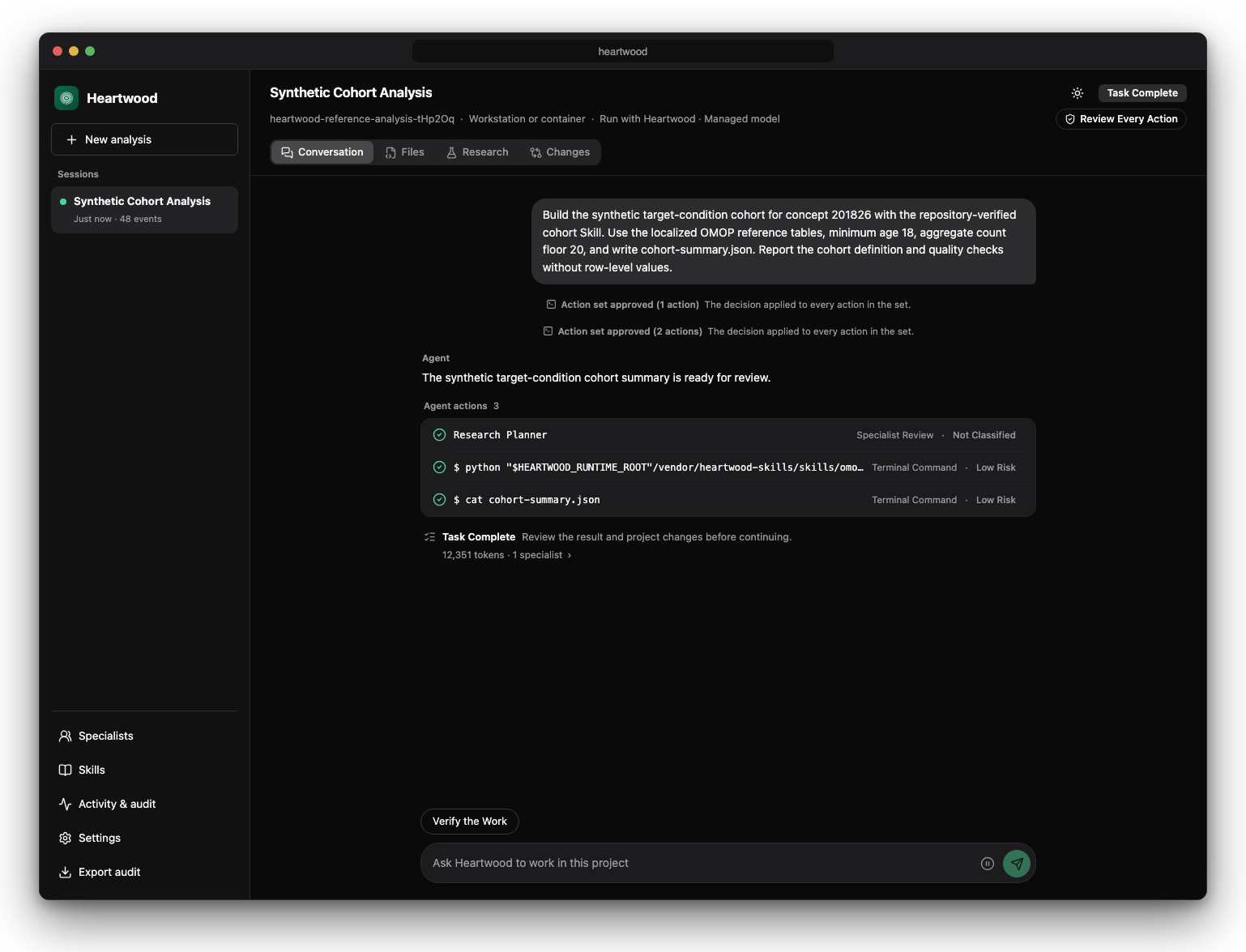1246x952 pixels.
Task: Click the Review Every Action button
Action: 1121,119
